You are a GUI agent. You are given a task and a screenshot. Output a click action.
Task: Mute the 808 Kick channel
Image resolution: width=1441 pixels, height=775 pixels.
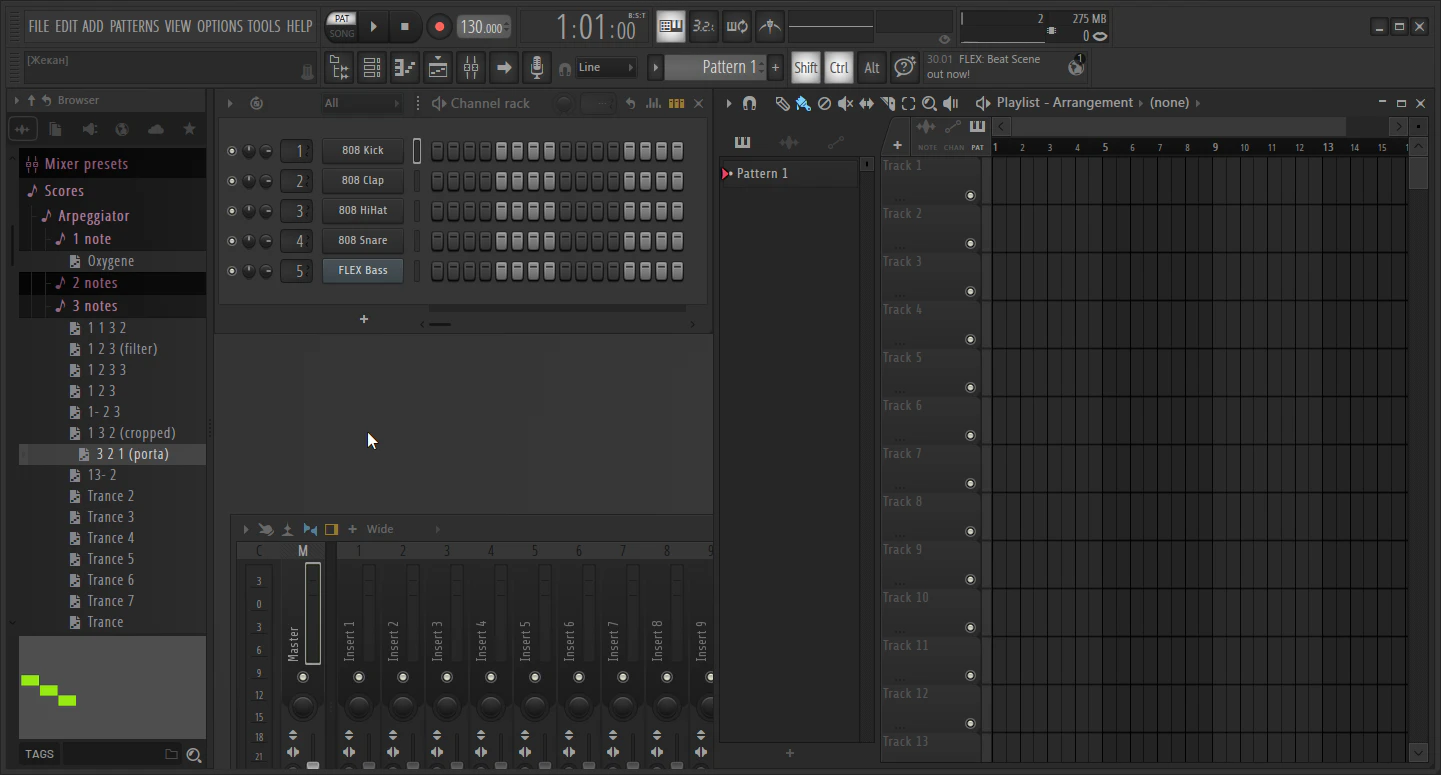pos(232,151)
